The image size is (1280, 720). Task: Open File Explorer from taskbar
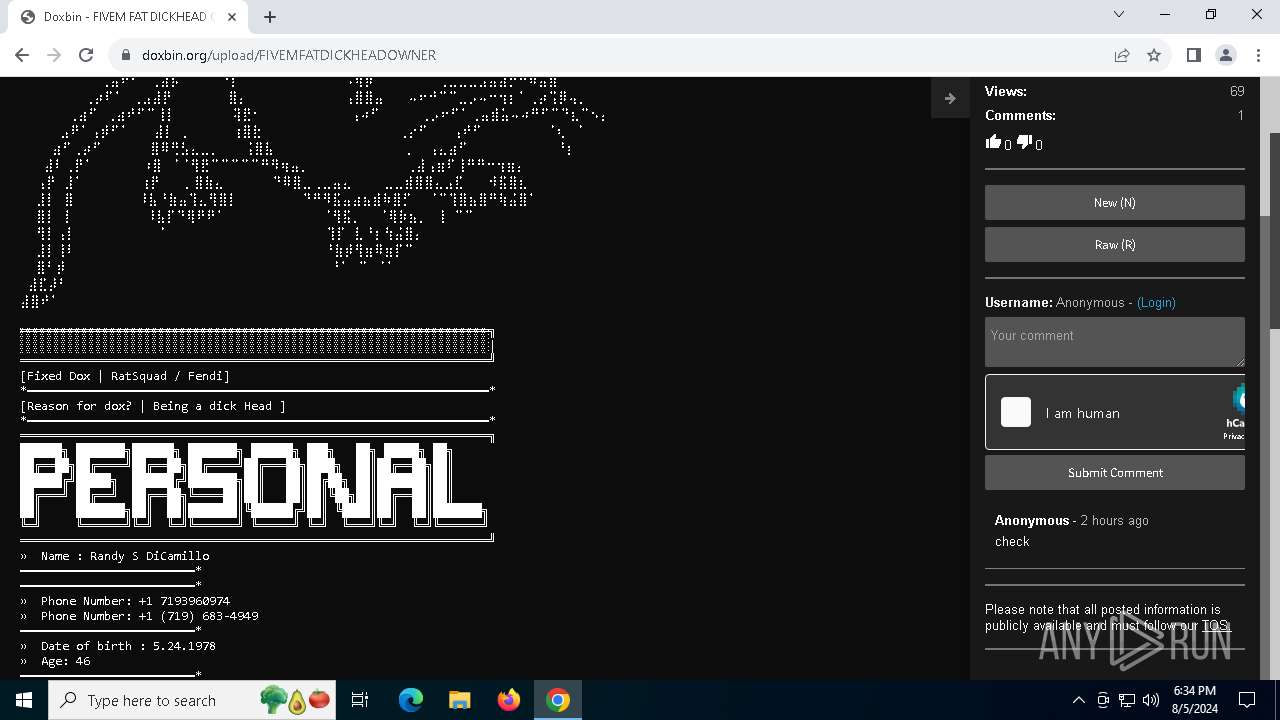coord(459,700)
